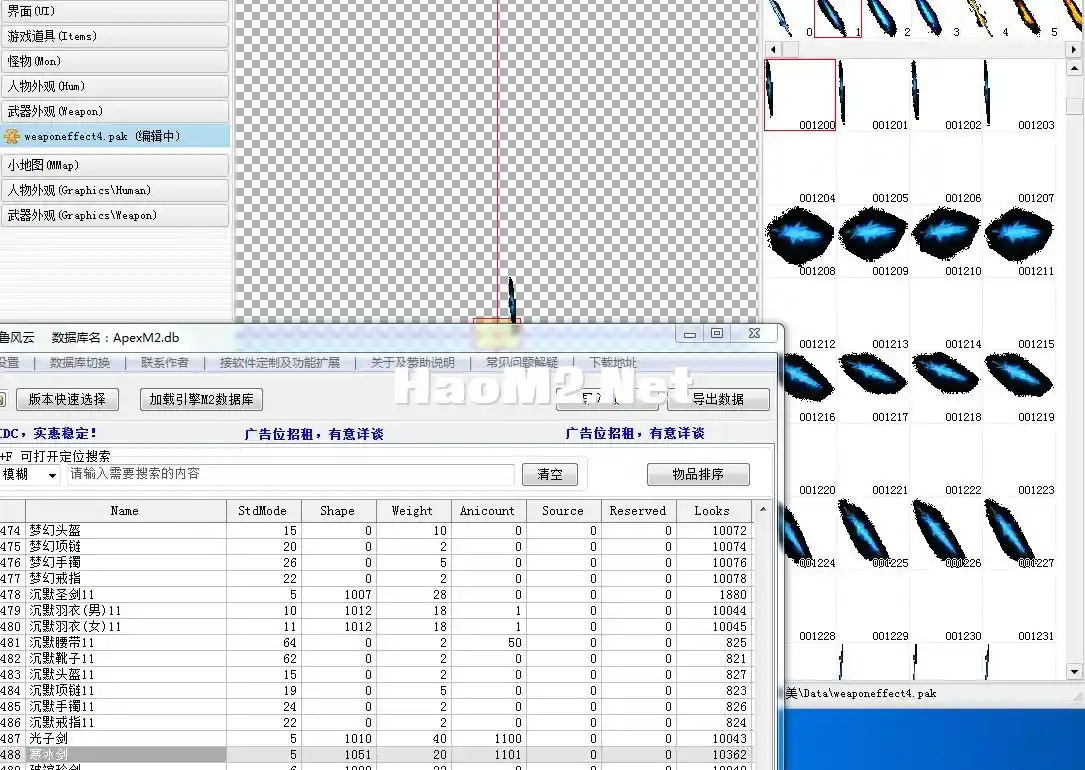The image size is (1085, 770).
Task: Sort by Looks column header
Action: pos(713,511)
